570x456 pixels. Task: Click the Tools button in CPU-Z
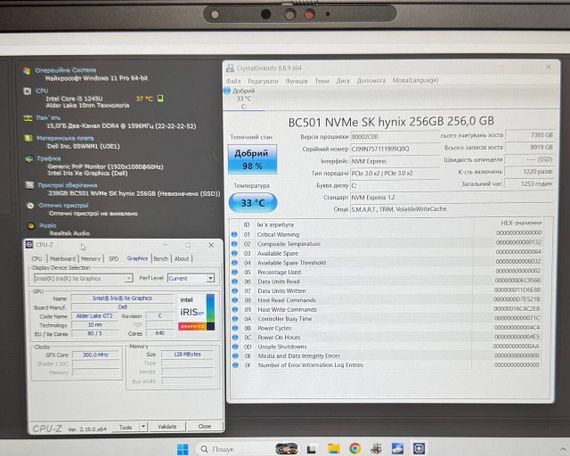click(125, 427)
